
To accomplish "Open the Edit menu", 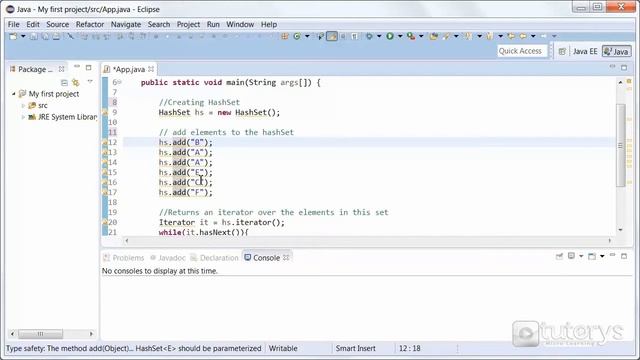I will (33, 24).
